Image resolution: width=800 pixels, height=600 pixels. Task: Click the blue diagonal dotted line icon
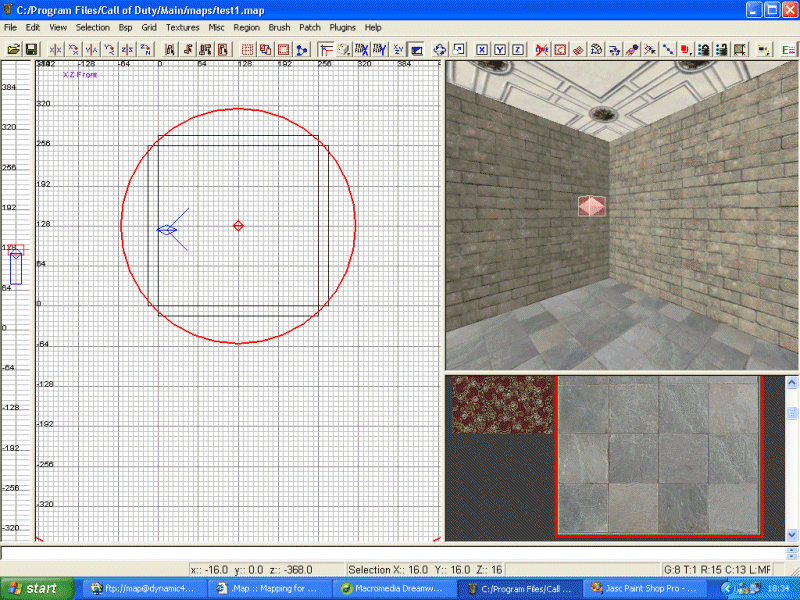pos(668,49)
